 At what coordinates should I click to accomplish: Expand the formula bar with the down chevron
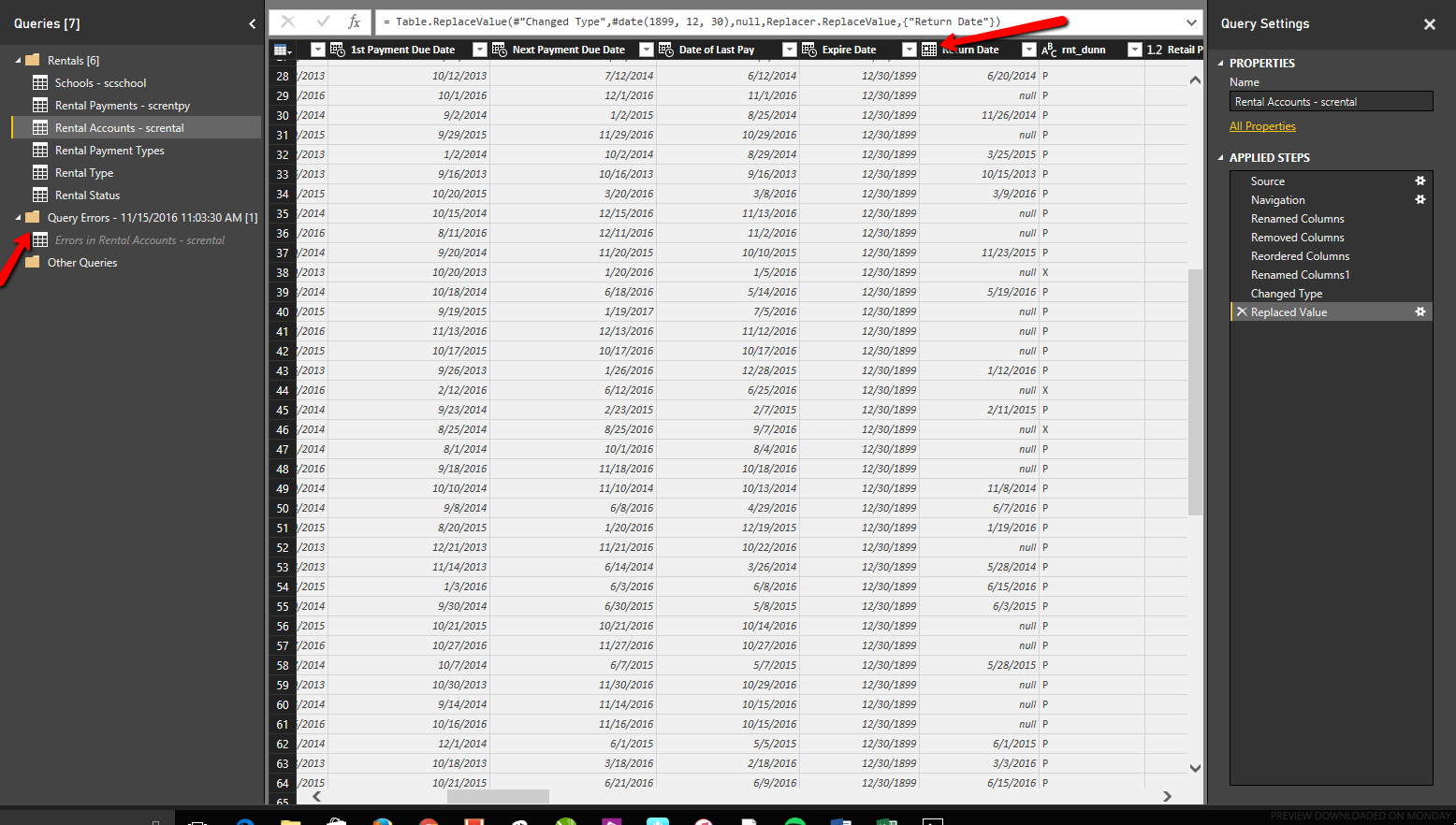coord(1191,22)
